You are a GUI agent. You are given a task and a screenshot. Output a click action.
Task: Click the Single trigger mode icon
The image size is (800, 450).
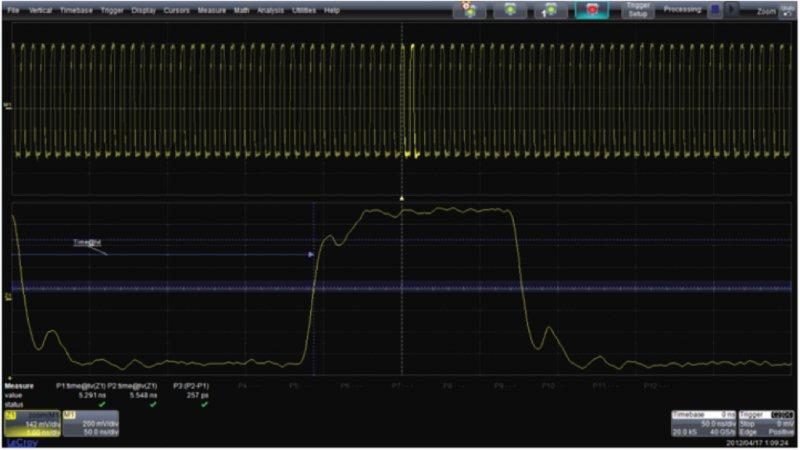click(550, 10)
